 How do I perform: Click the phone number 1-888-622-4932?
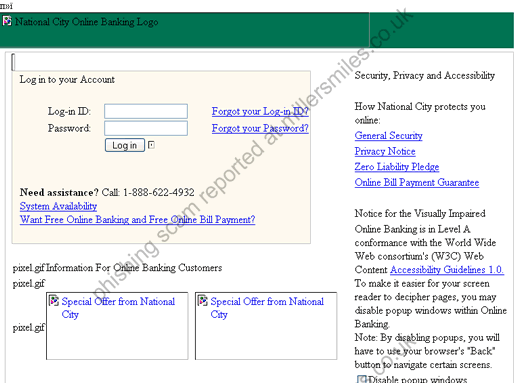pos(159,192)
